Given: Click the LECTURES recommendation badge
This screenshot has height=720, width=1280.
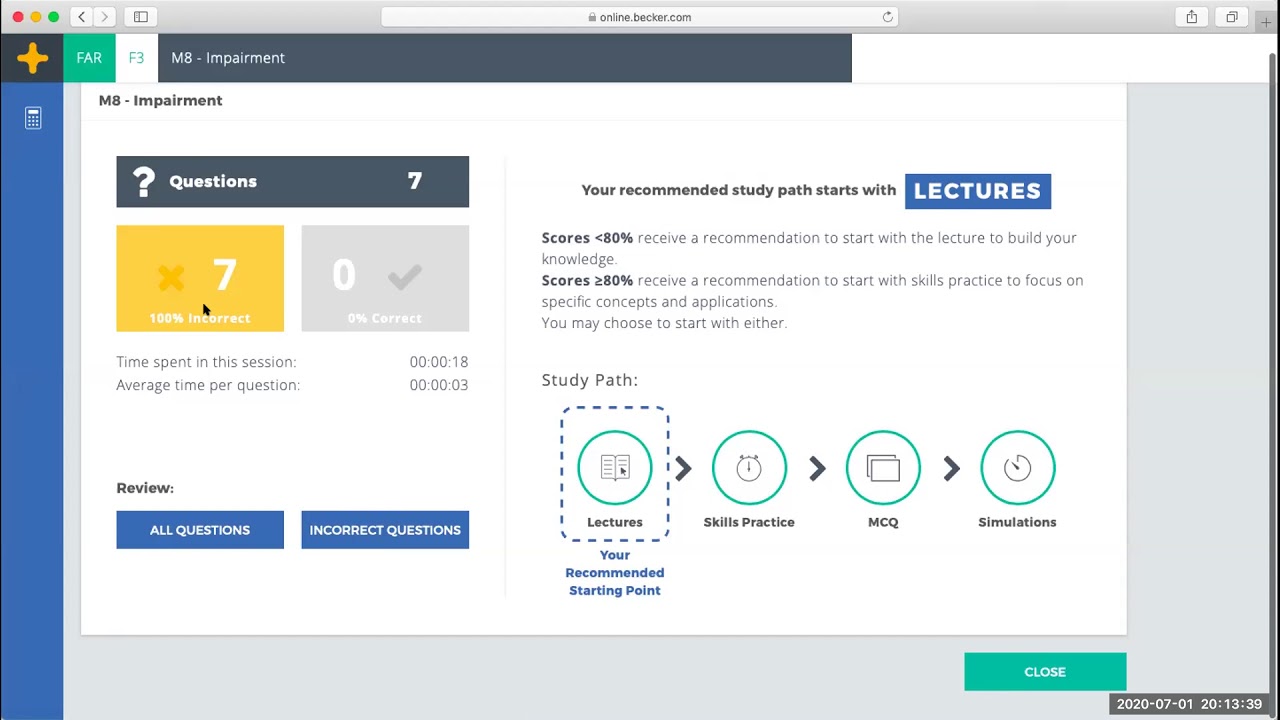Looking at the screenshot, I should [978, 191].
